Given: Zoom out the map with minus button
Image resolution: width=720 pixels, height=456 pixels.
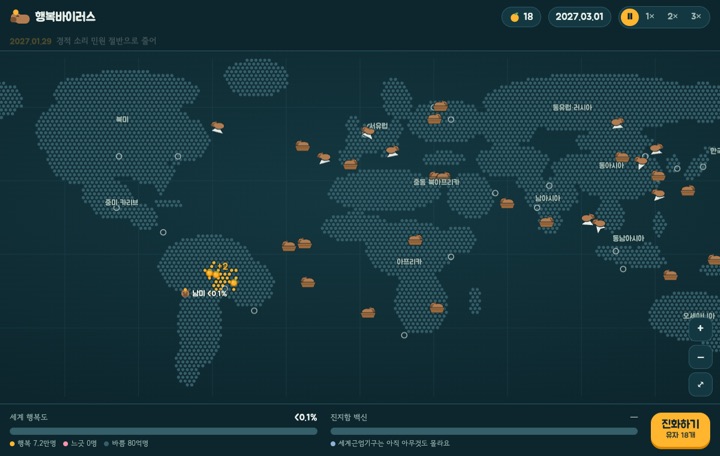Looking at the screenshot, I should (700, 357).
